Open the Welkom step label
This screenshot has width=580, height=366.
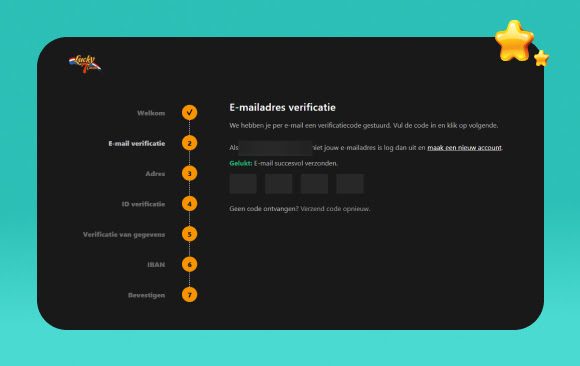151,113
